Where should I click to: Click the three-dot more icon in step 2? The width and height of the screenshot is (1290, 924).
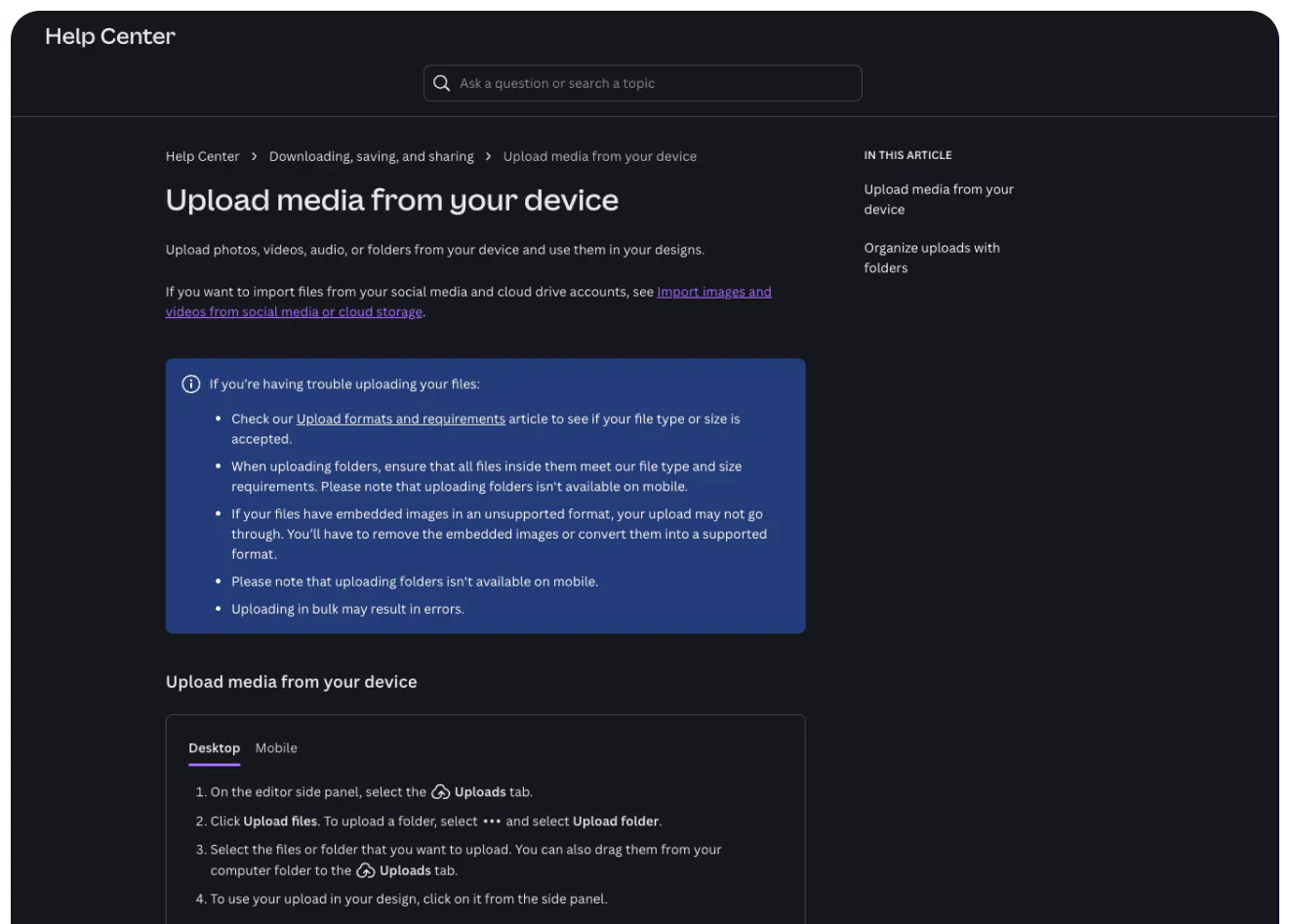(492, 822)
